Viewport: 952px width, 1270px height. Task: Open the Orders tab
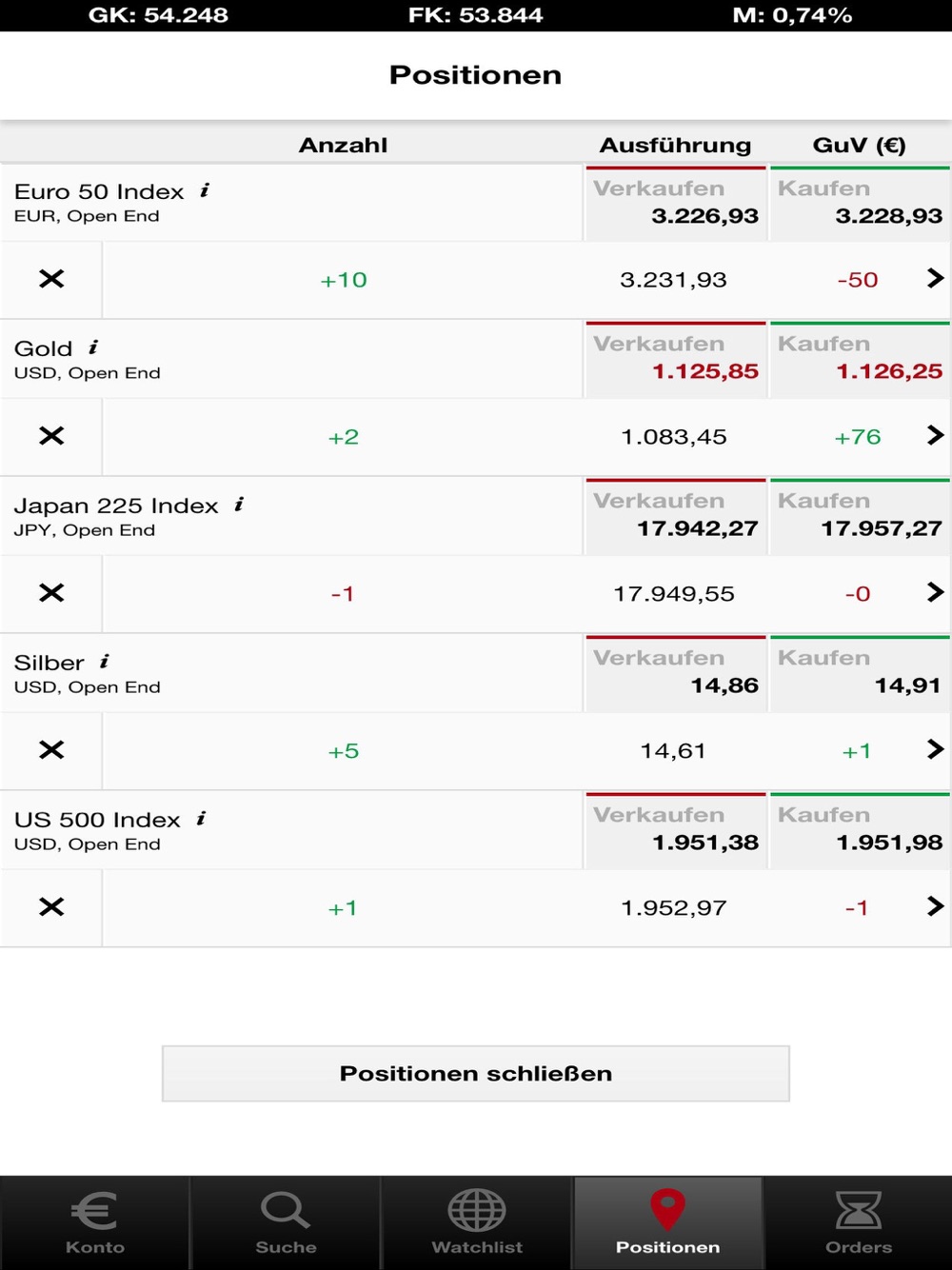coord(859,1222)
